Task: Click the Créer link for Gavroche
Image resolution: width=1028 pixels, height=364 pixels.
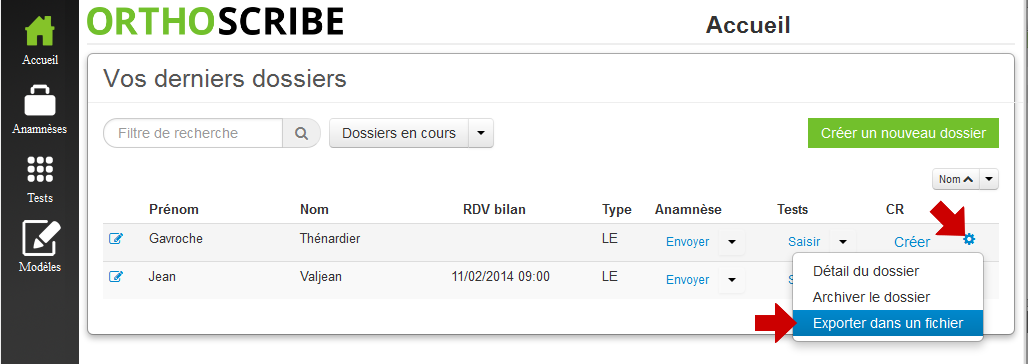Action: (912, 242)
